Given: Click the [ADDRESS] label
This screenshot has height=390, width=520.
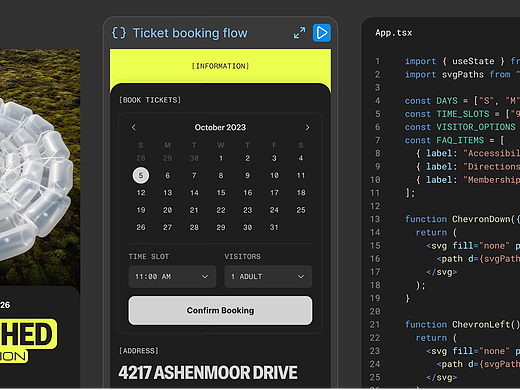Looking at the screenshot, I should tap(139, 351).
